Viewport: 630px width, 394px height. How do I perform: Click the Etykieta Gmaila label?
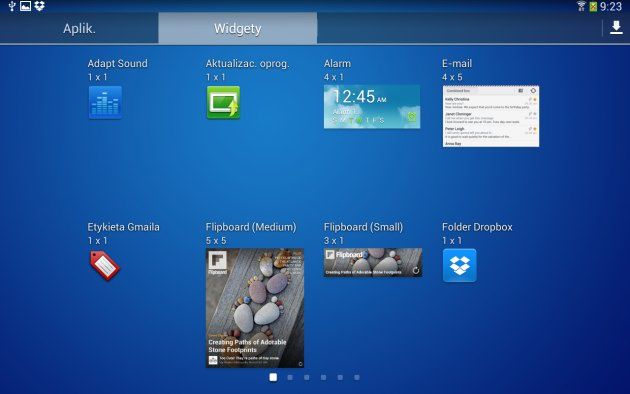123,227
